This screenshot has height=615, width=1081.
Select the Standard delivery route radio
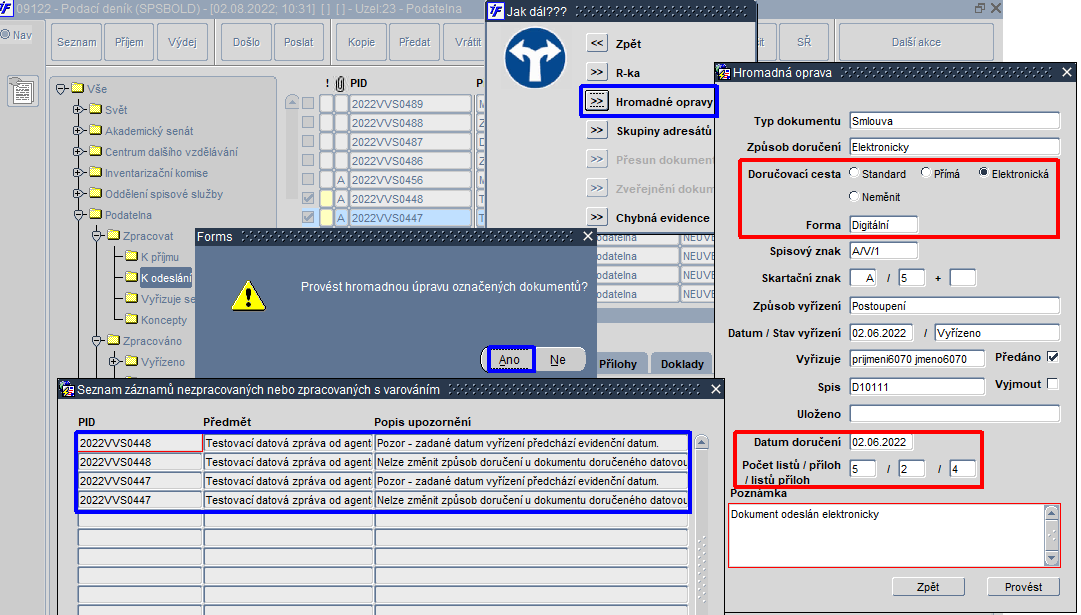pyautogui.click(x=854, y=173)
